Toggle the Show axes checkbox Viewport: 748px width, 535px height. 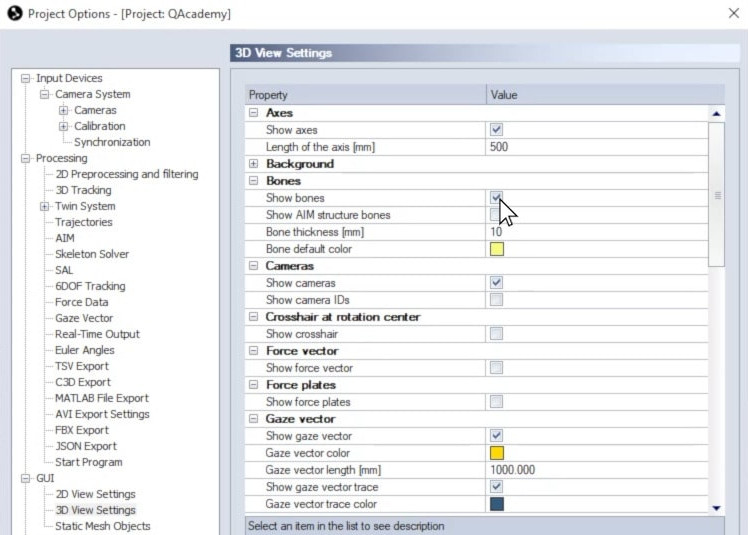point(496,130)
